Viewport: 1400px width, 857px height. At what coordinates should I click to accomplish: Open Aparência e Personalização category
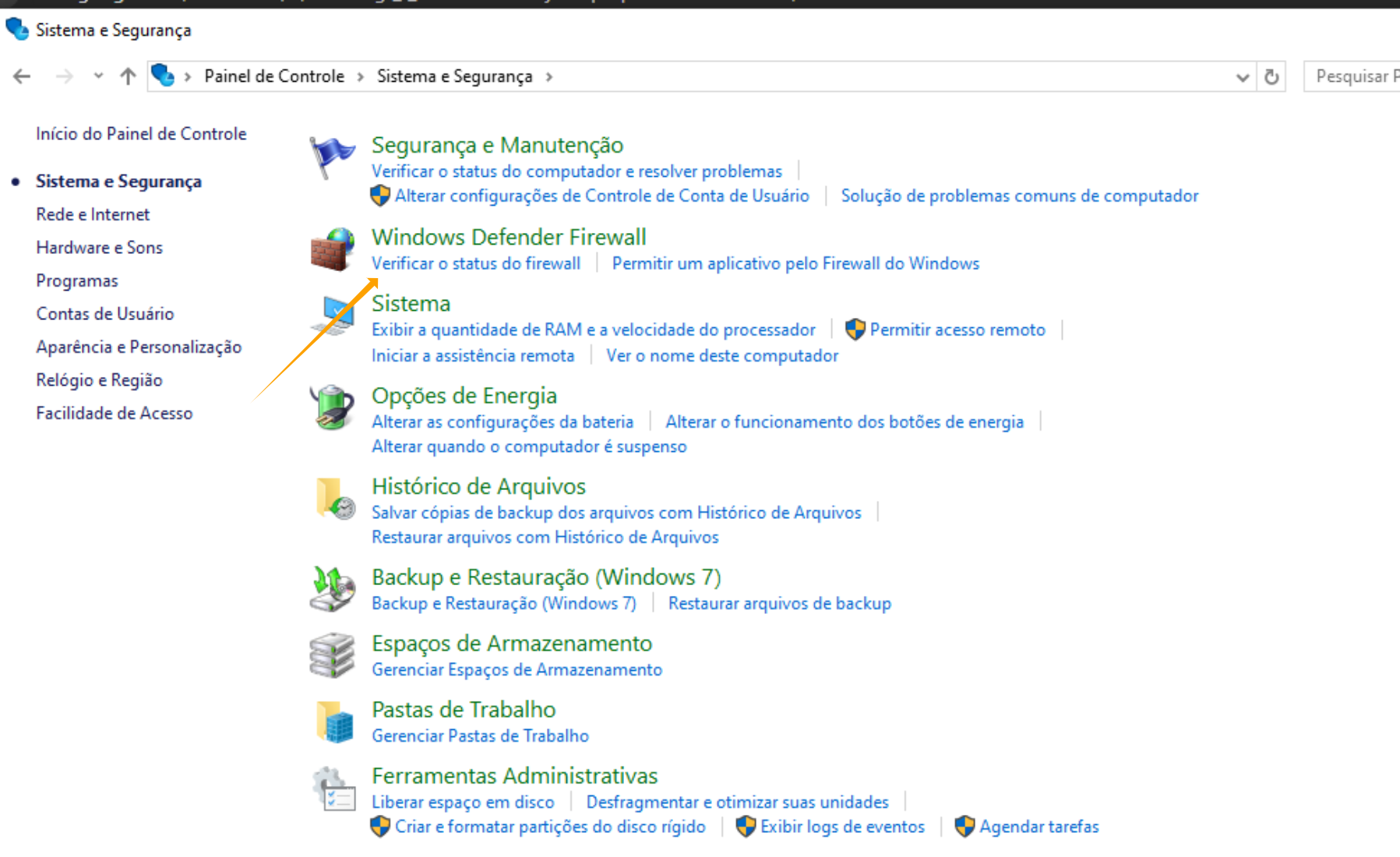139,347
